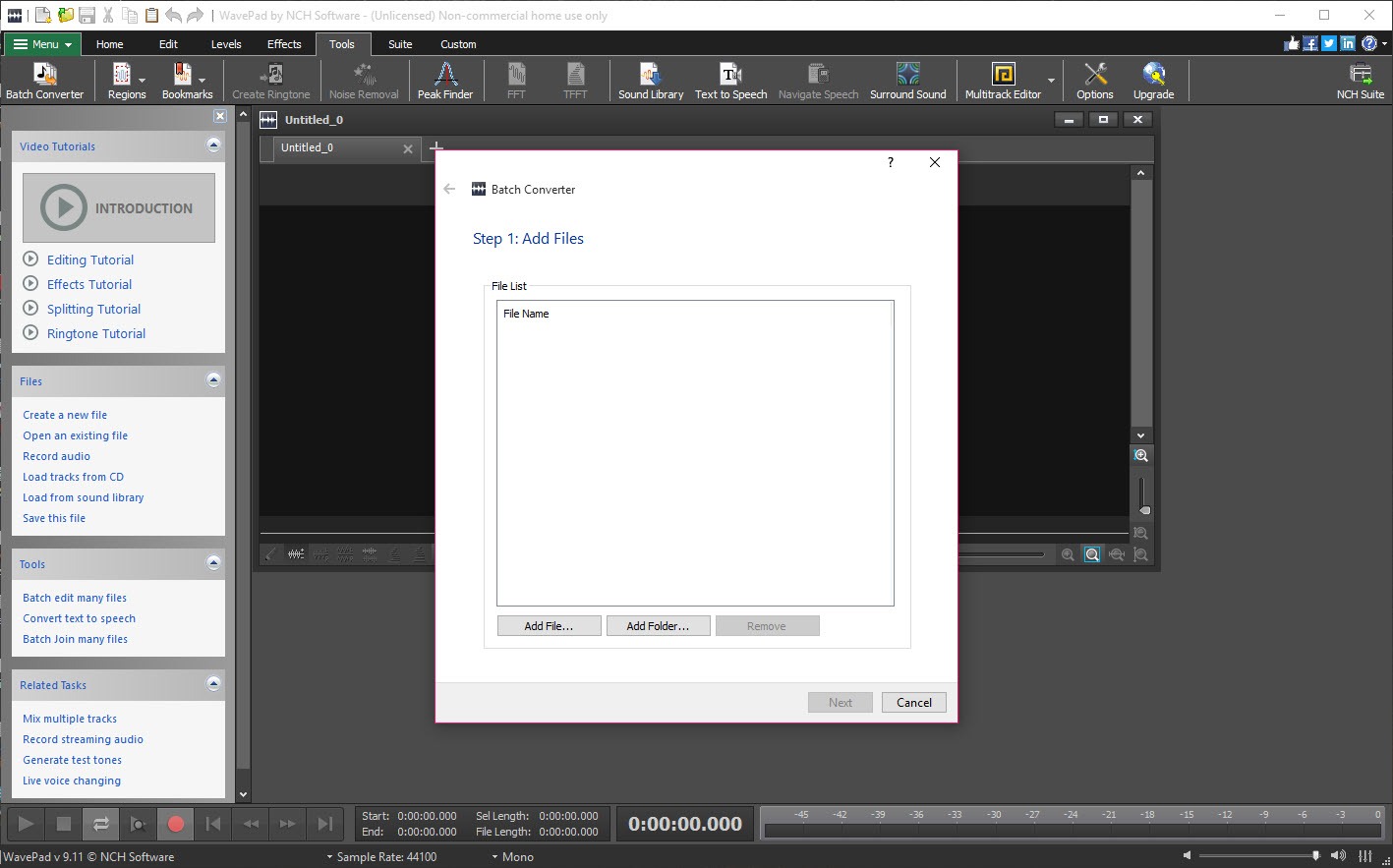
Task: Click Cancel in Batch Converter dialog
Action: (x=913, y=703)
